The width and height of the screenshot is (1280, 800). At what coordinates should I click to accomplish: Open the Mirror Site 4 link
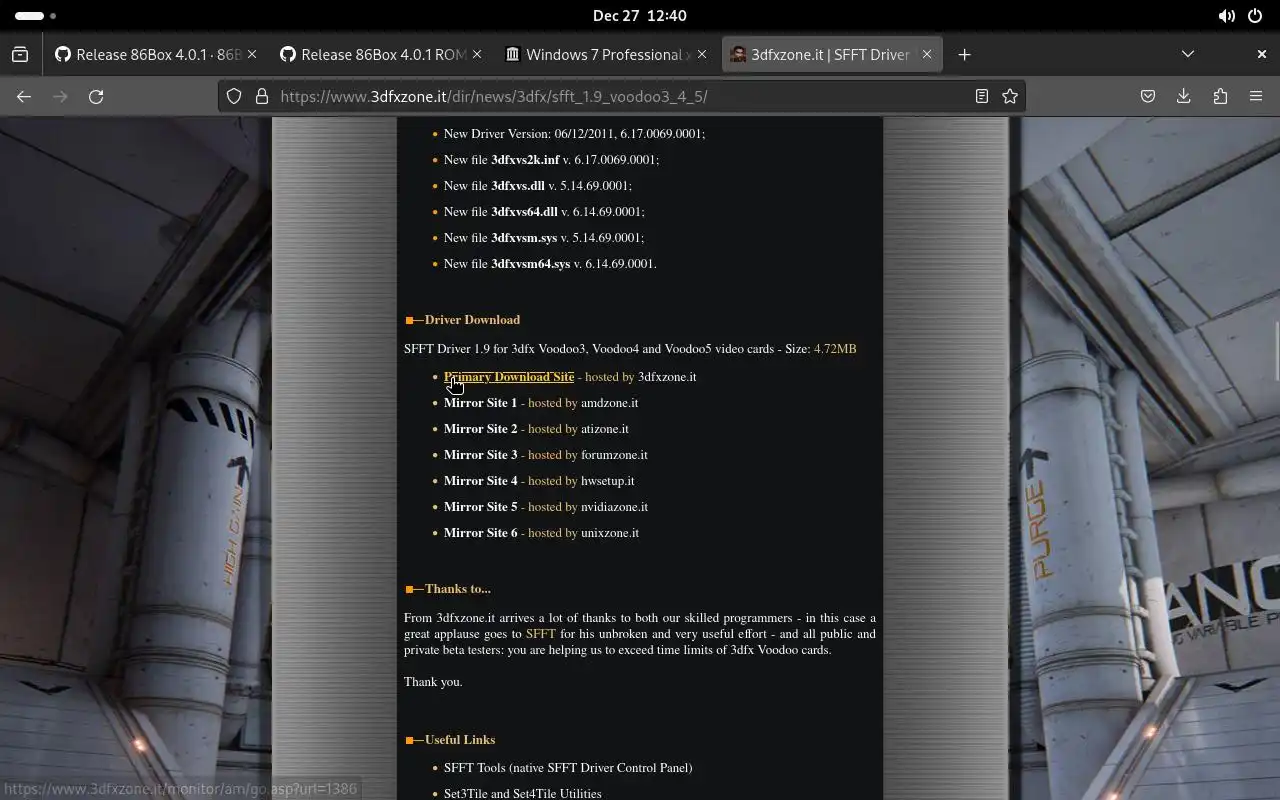(x=481, y=481)
